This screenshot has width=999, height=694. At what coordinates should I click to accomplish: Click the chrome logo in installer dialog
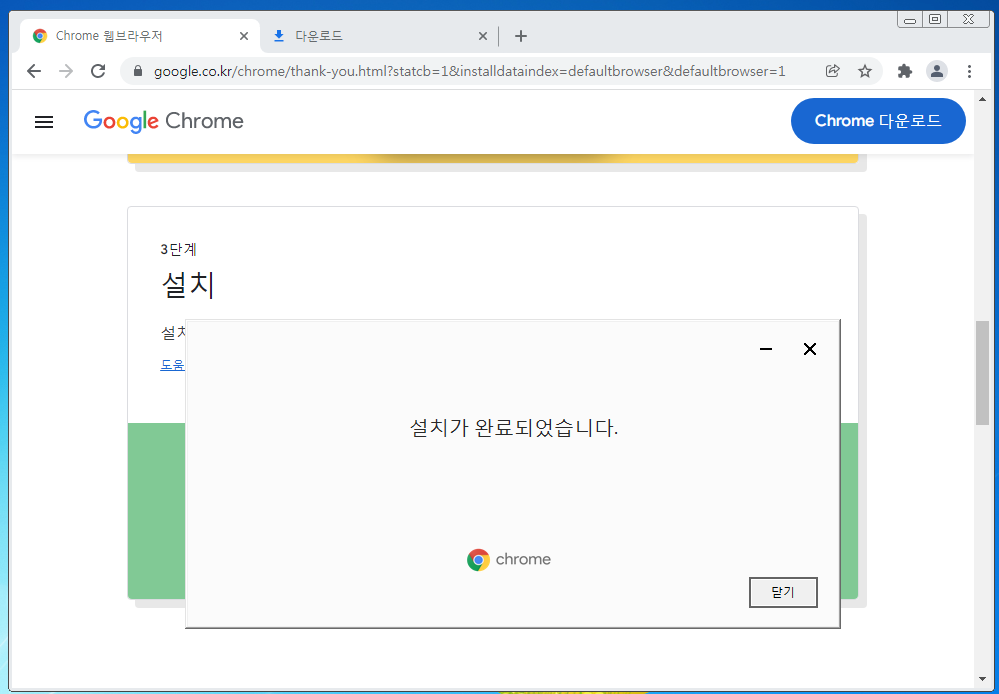tap(509, 560)
